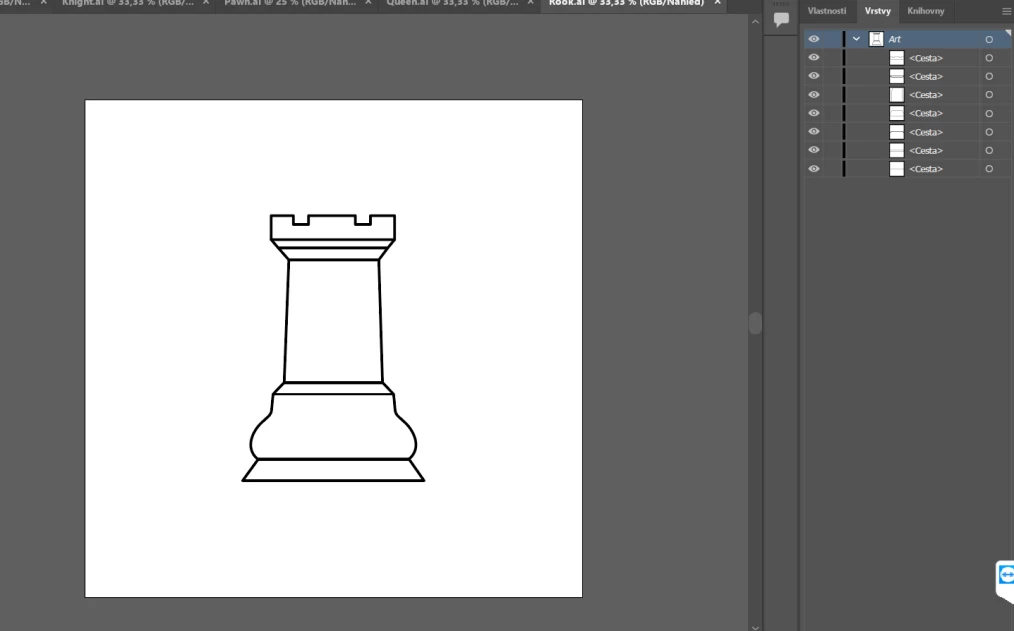Click the topmost <Cesta> battlement thumbnail
Image resolution: width=1014 pixels, height=631 pixels.
coord(896,58)
